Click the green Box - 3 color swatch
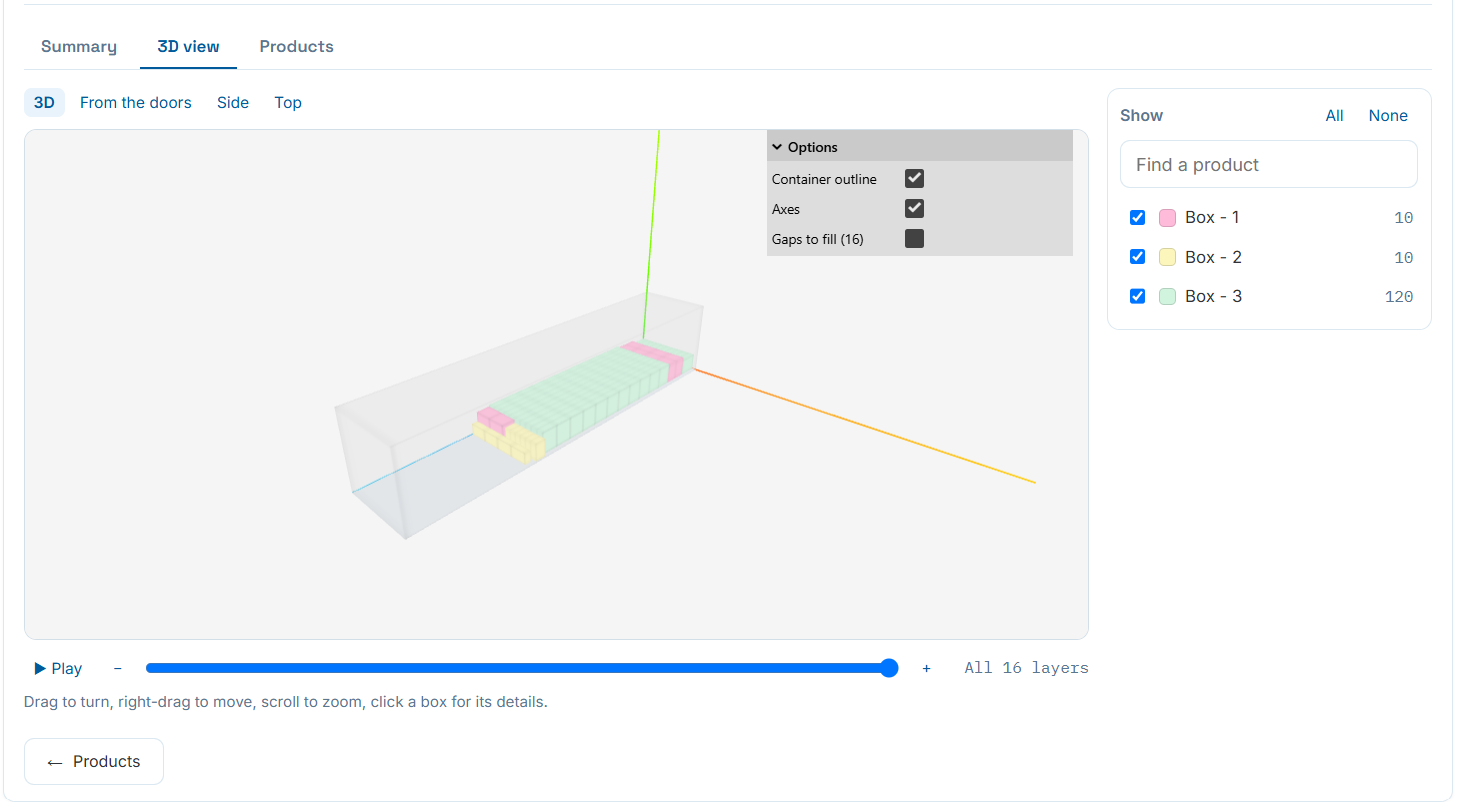Image resolution: width=1458 pixels, height=802 pixels. click(x=1167, y=296)
